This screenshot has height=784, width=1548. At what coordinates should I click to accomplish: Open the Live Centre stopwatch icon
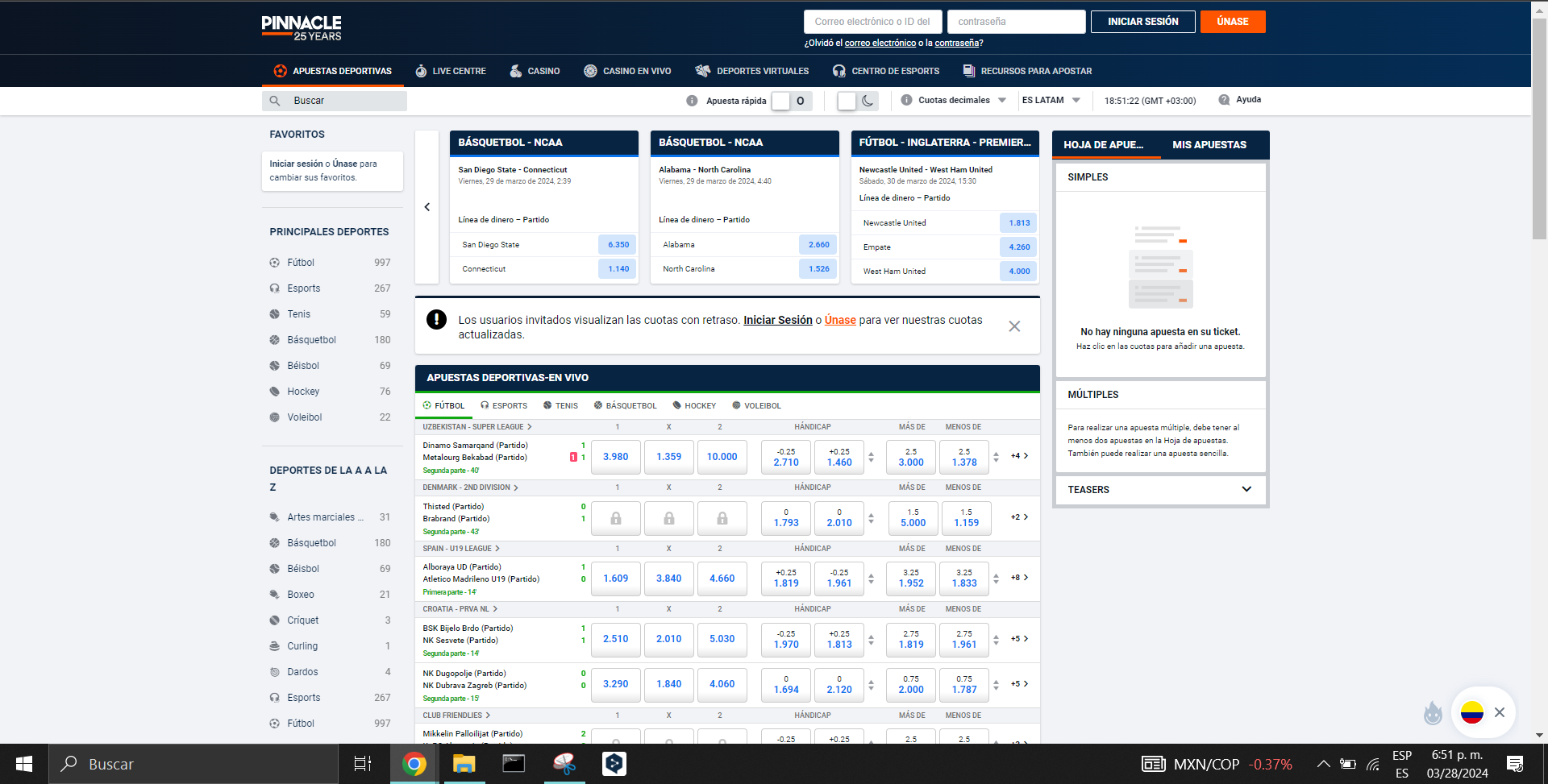click(x=421, y=71)
